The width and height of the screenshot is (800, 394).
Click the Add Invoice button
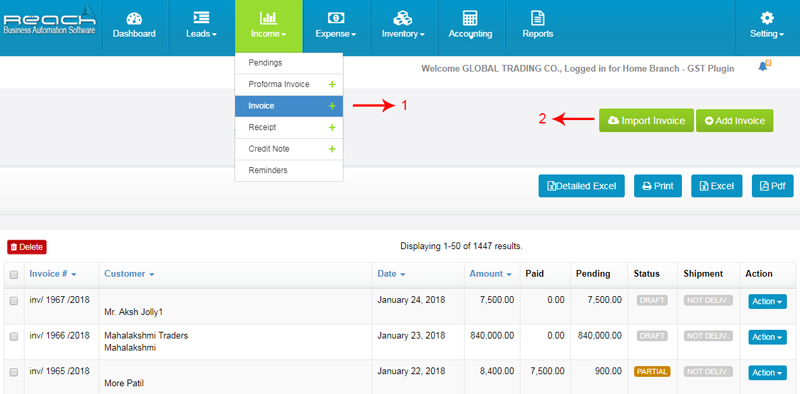pos(734,120)
